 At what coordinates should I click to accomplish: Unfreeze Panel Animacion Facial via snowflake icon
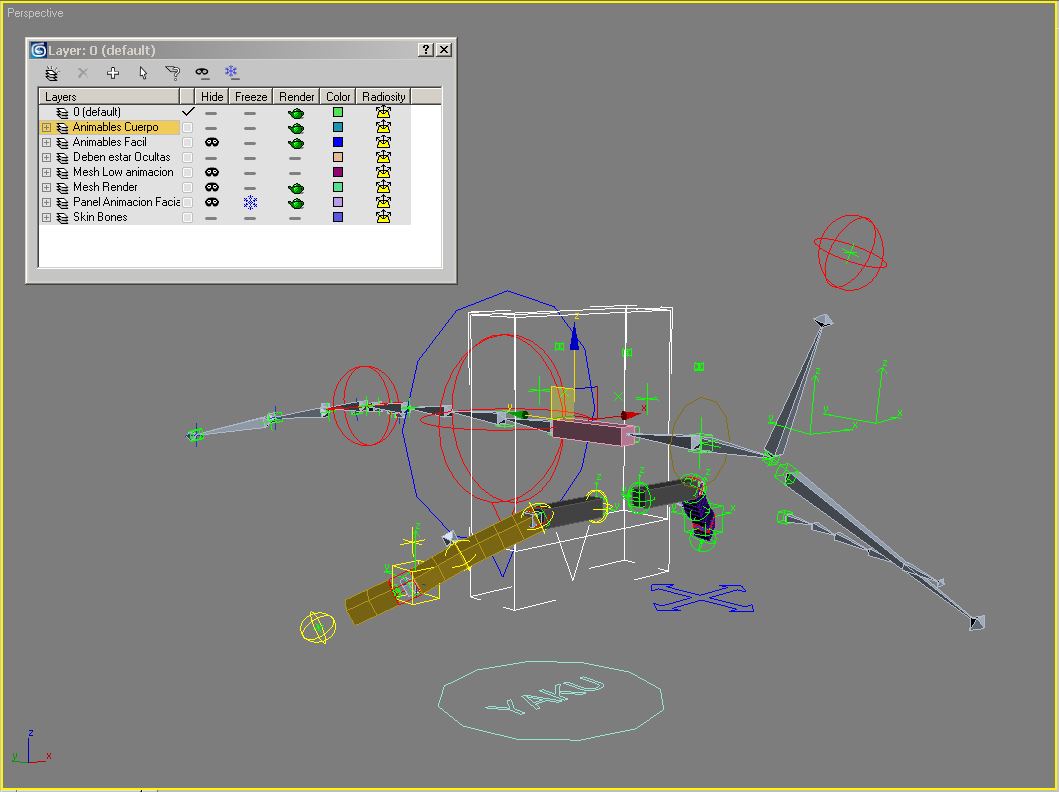click(x=251, y=202)
